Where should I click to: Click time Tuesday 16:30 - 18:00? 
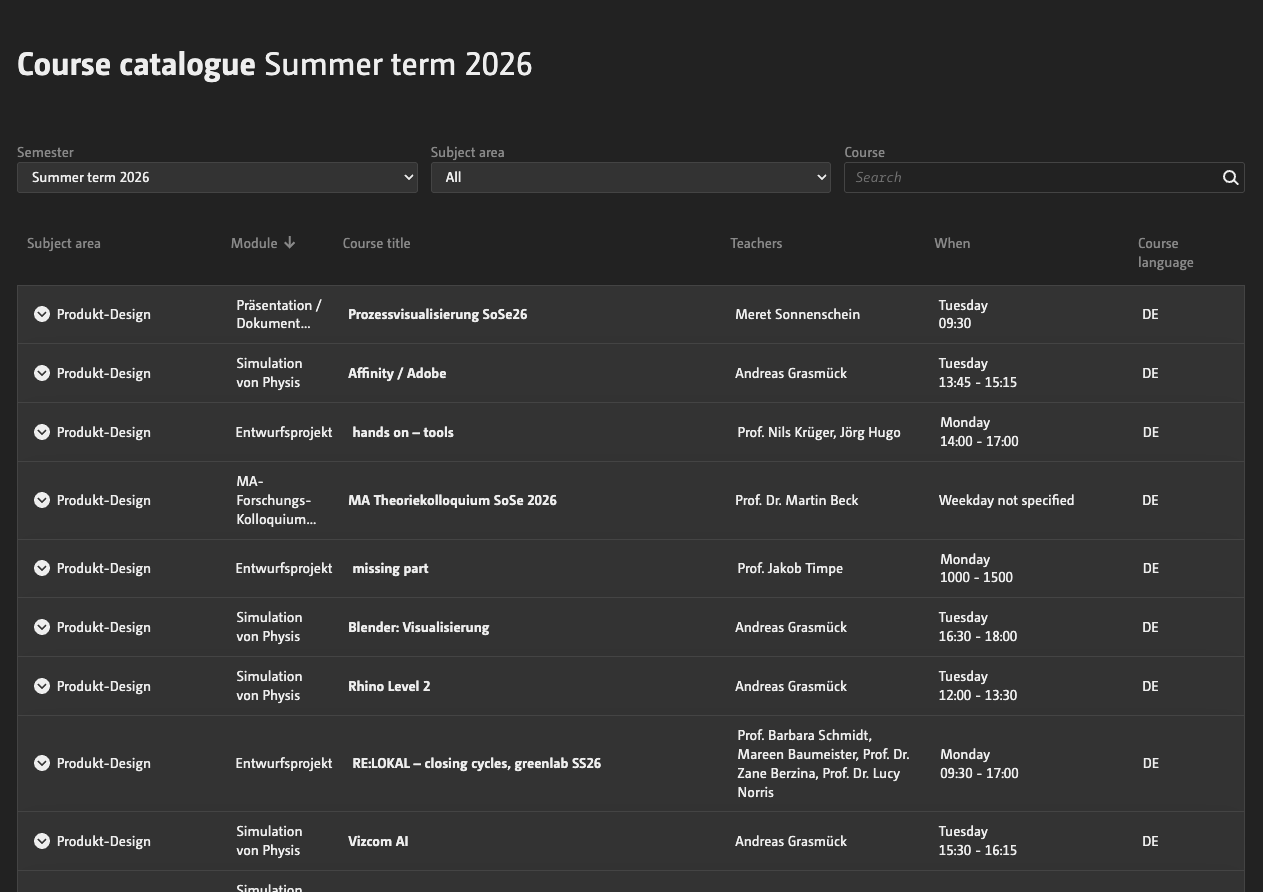pyautogui.click(x=978, y=627)
